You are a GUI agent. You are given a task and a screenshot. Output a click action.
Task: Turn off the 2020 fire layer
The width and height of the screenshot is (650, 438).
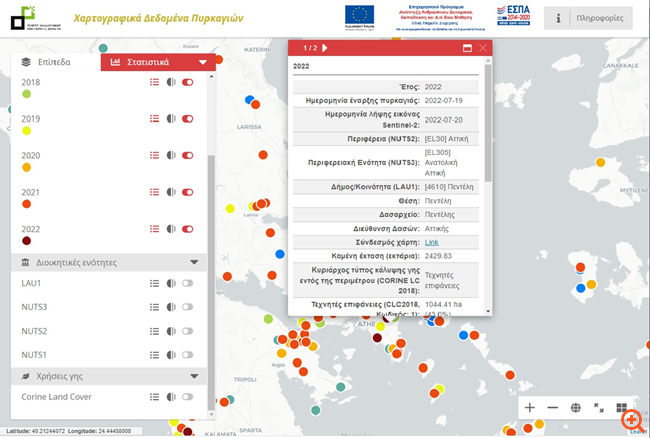click(x=187, y=155)
